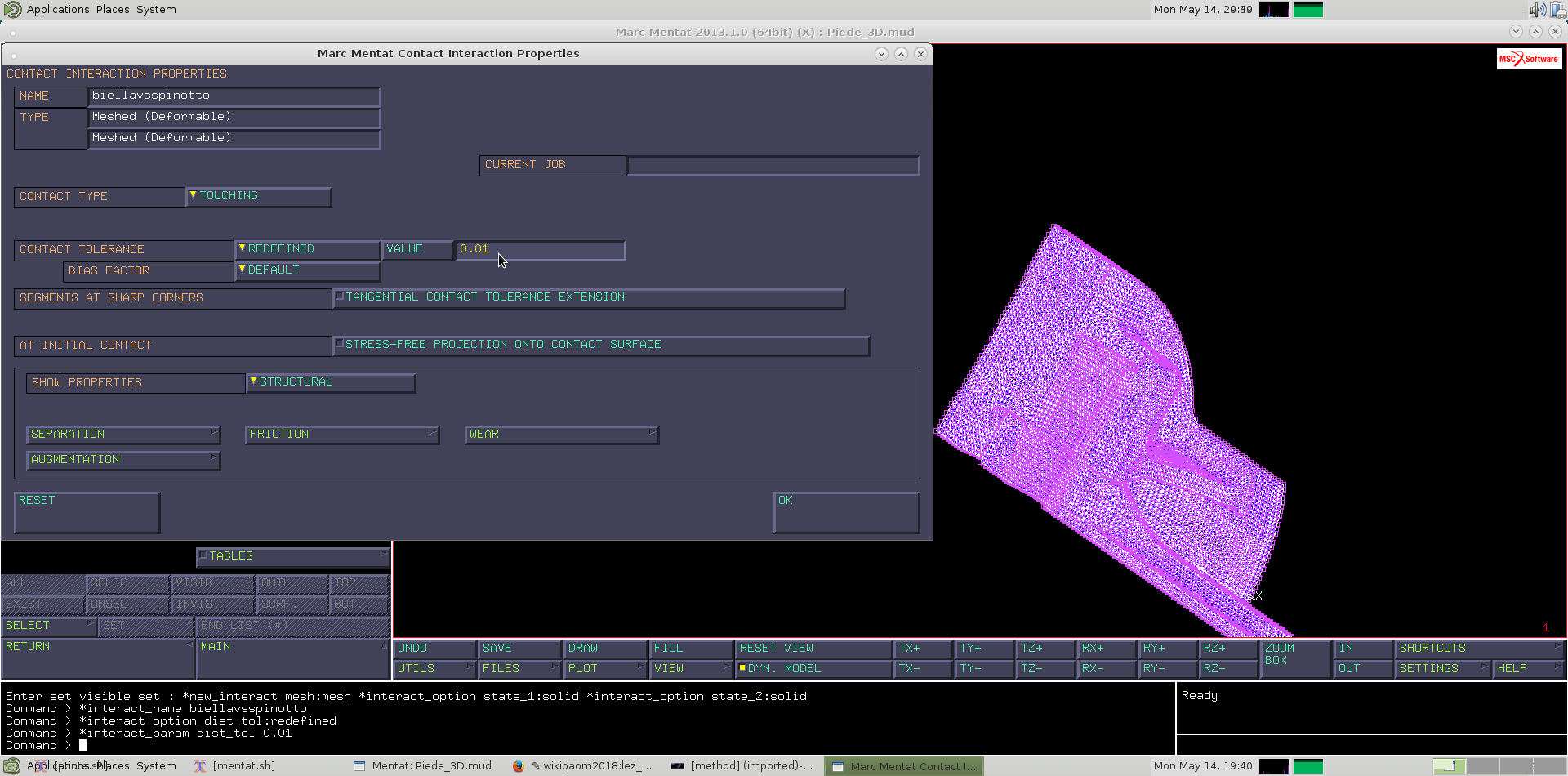Expand the AUGMENTATION submenu
The height and width of the screenshot is (776, 1568).
[123, 460]
